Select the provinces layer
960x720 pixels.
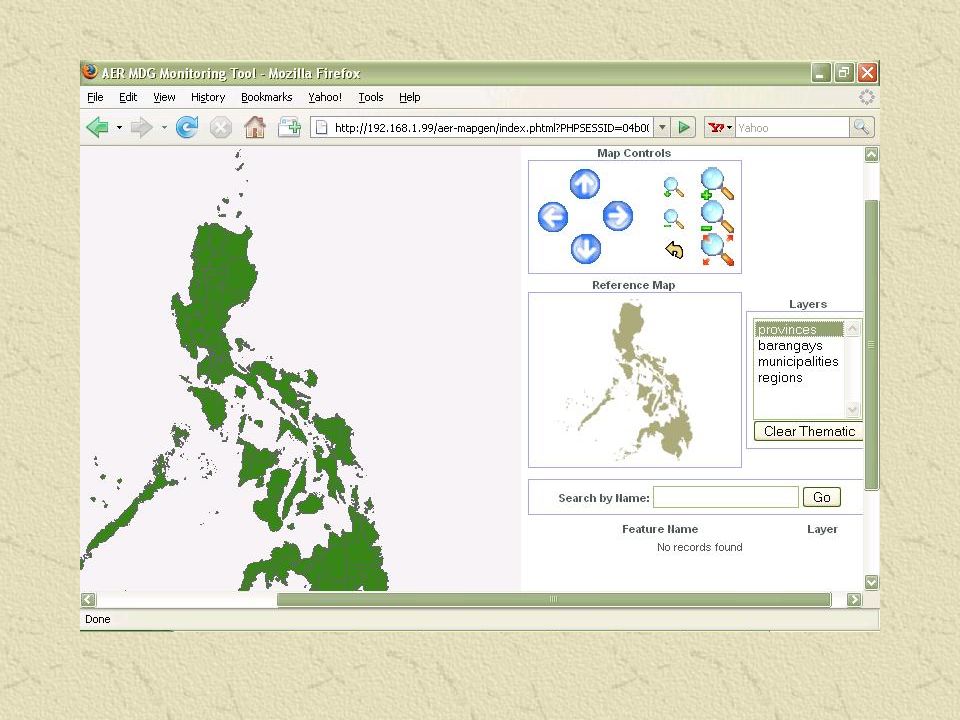point(799,329)
